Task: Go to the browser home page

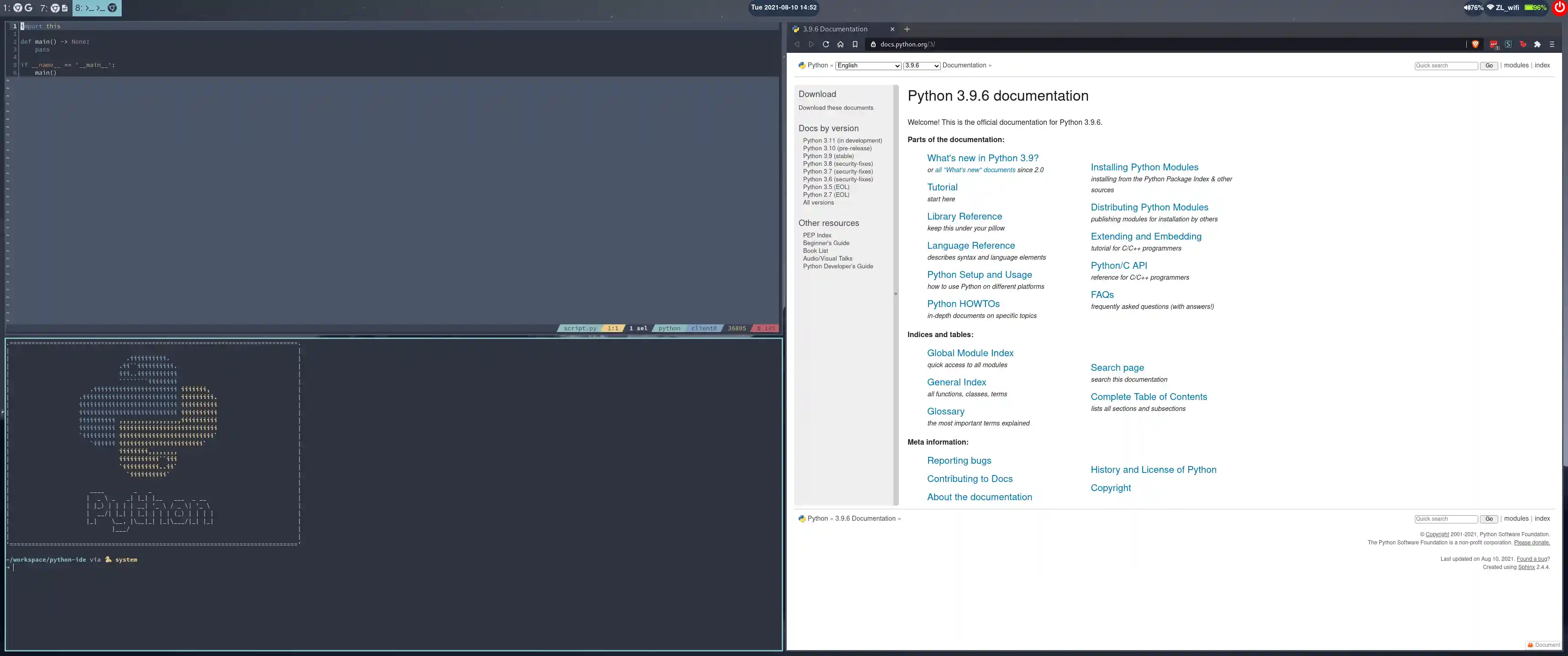Action: (840, 44)
